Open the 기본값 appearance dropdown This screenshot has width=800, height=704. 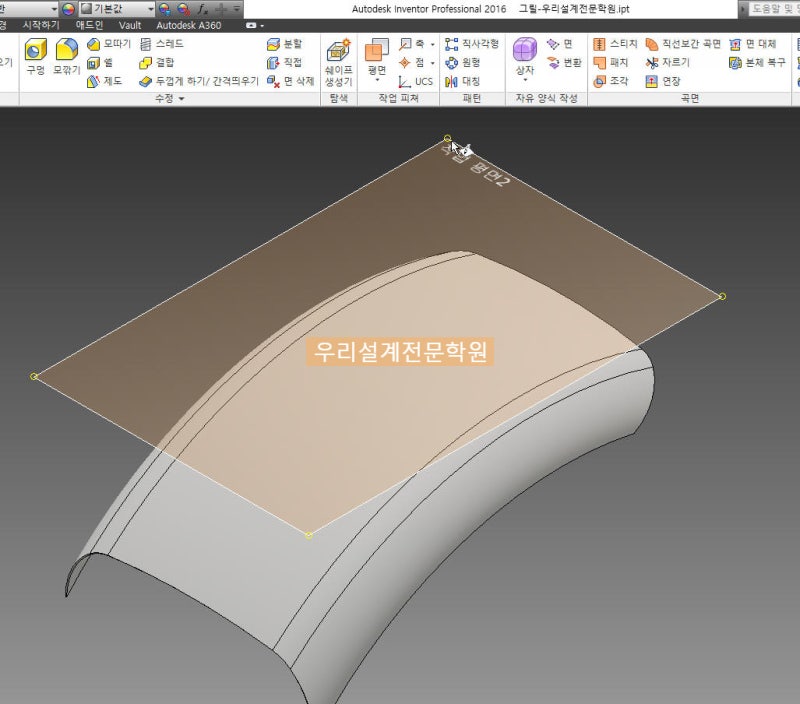pyautogui.click(x=150, y=8)
